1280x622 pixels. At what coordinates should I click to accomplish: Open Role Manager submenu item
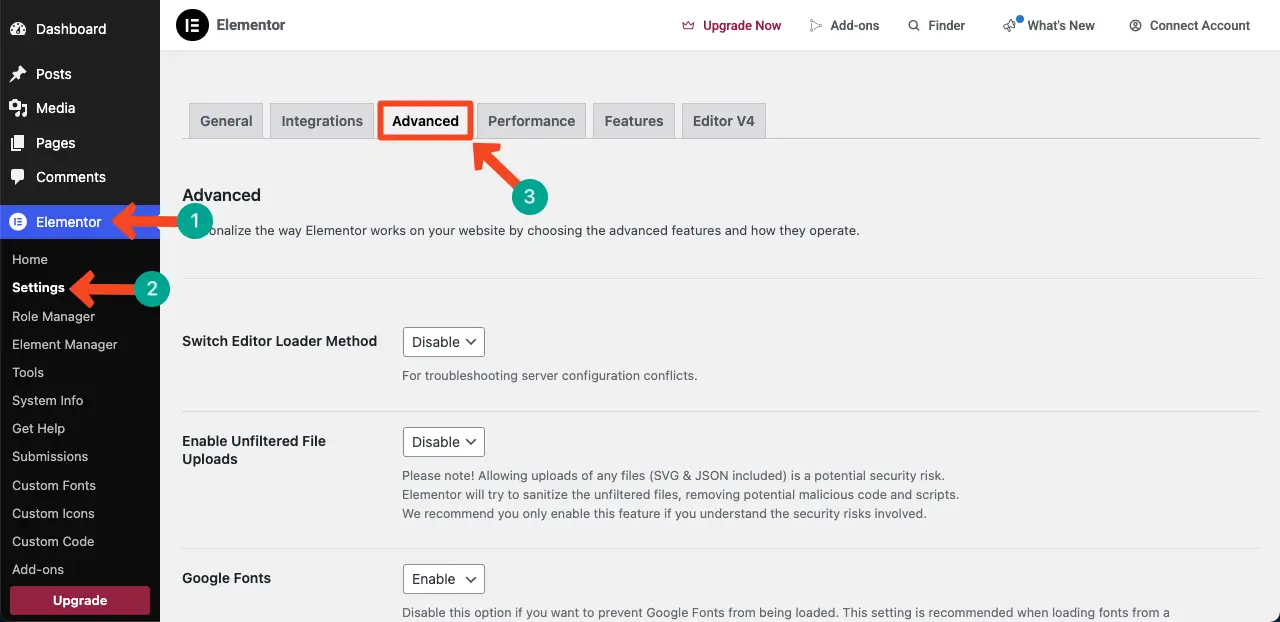pyautogui.click(x=53, y=316)
